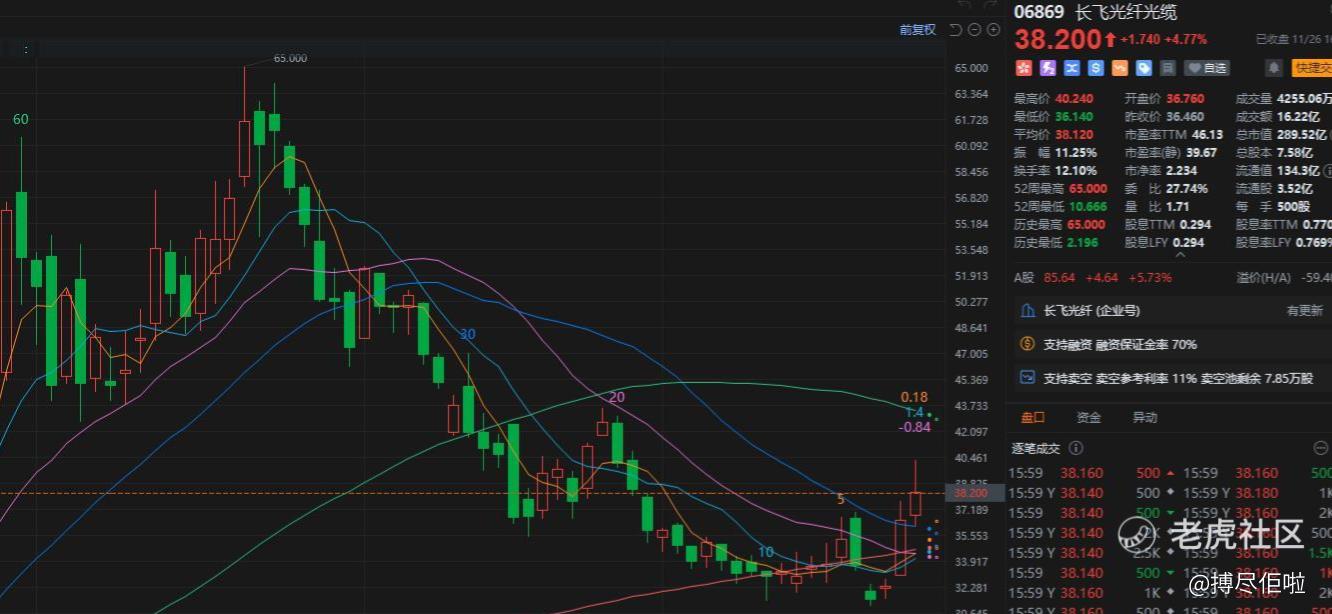The image size is (1332, 614).
Task: Click the MA 10 label on chart
Action: coord(765,552)
